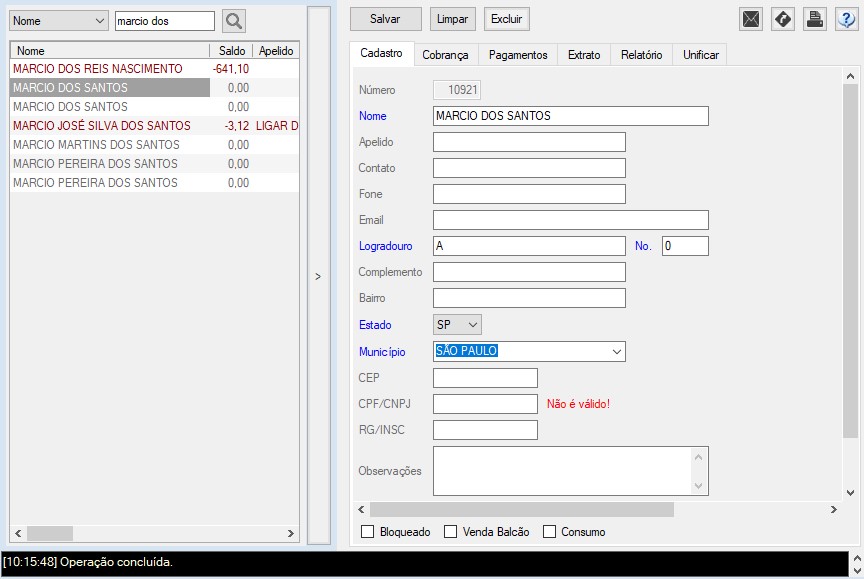The image size is (864, 579).
Task: Open the Município combo box list
Action: (616, 352)
